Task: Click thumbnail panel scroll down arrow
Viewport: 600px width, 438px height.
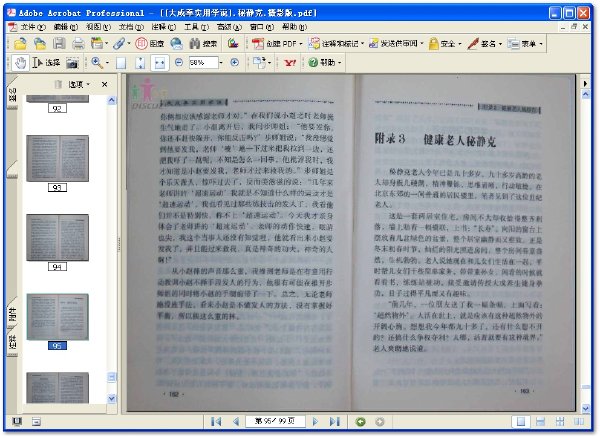Action: (112, 399)
